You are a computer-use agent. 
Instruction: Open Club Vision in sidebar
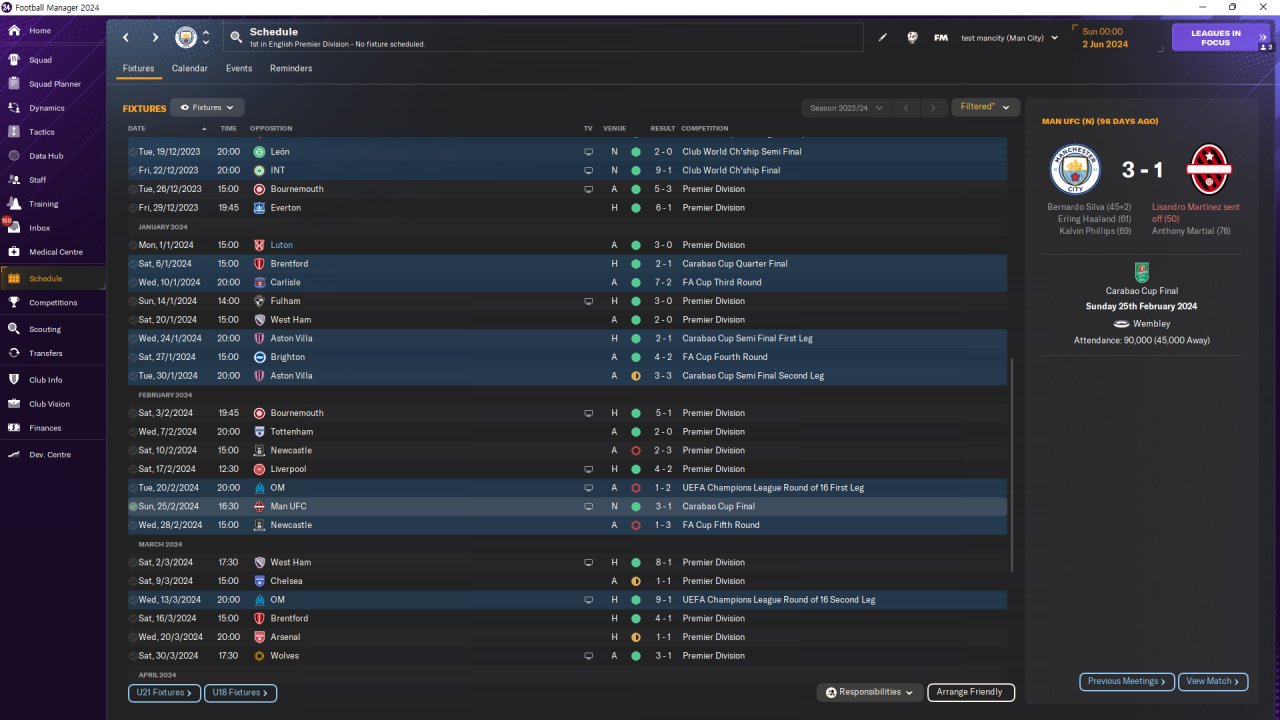(49, 404)
